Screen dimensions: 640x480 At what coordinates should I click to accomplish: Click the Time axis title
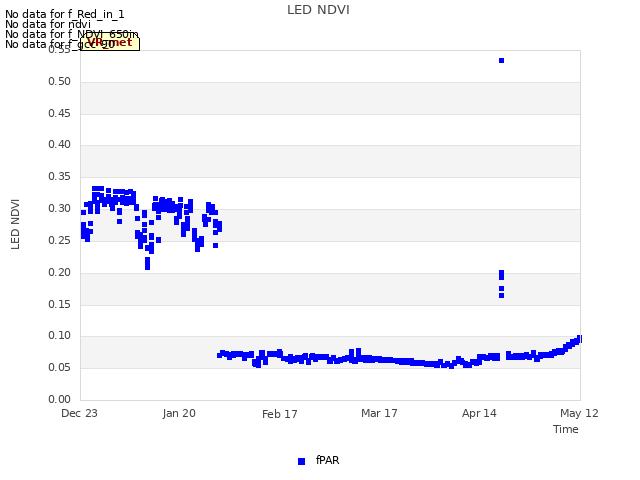[566, 429]
